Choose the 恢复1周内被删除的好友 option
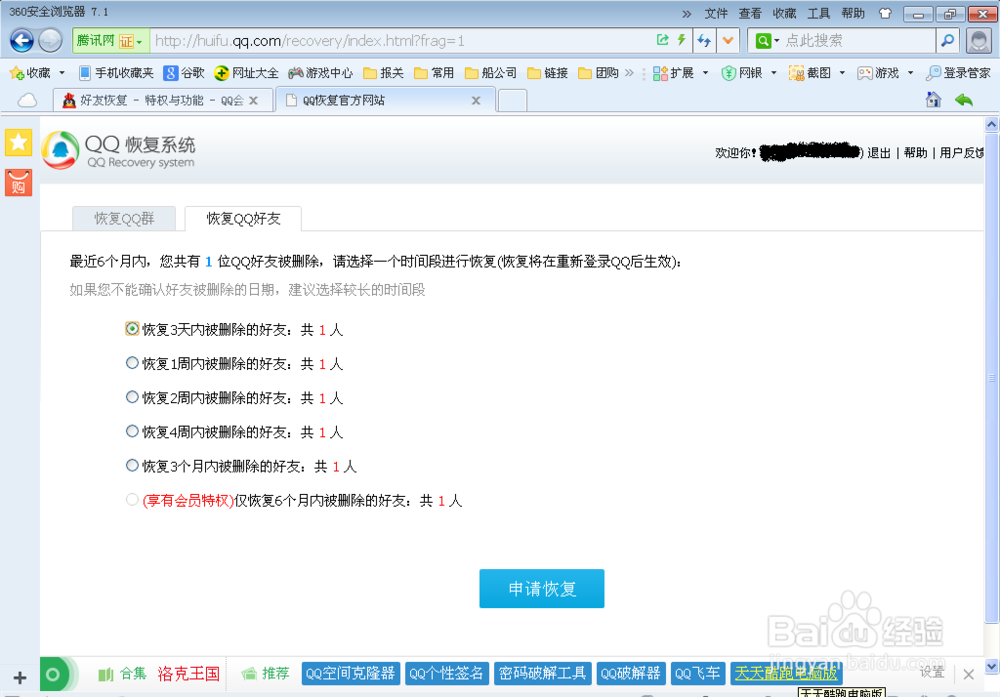 pyautogui.click(x=131, y=363)
